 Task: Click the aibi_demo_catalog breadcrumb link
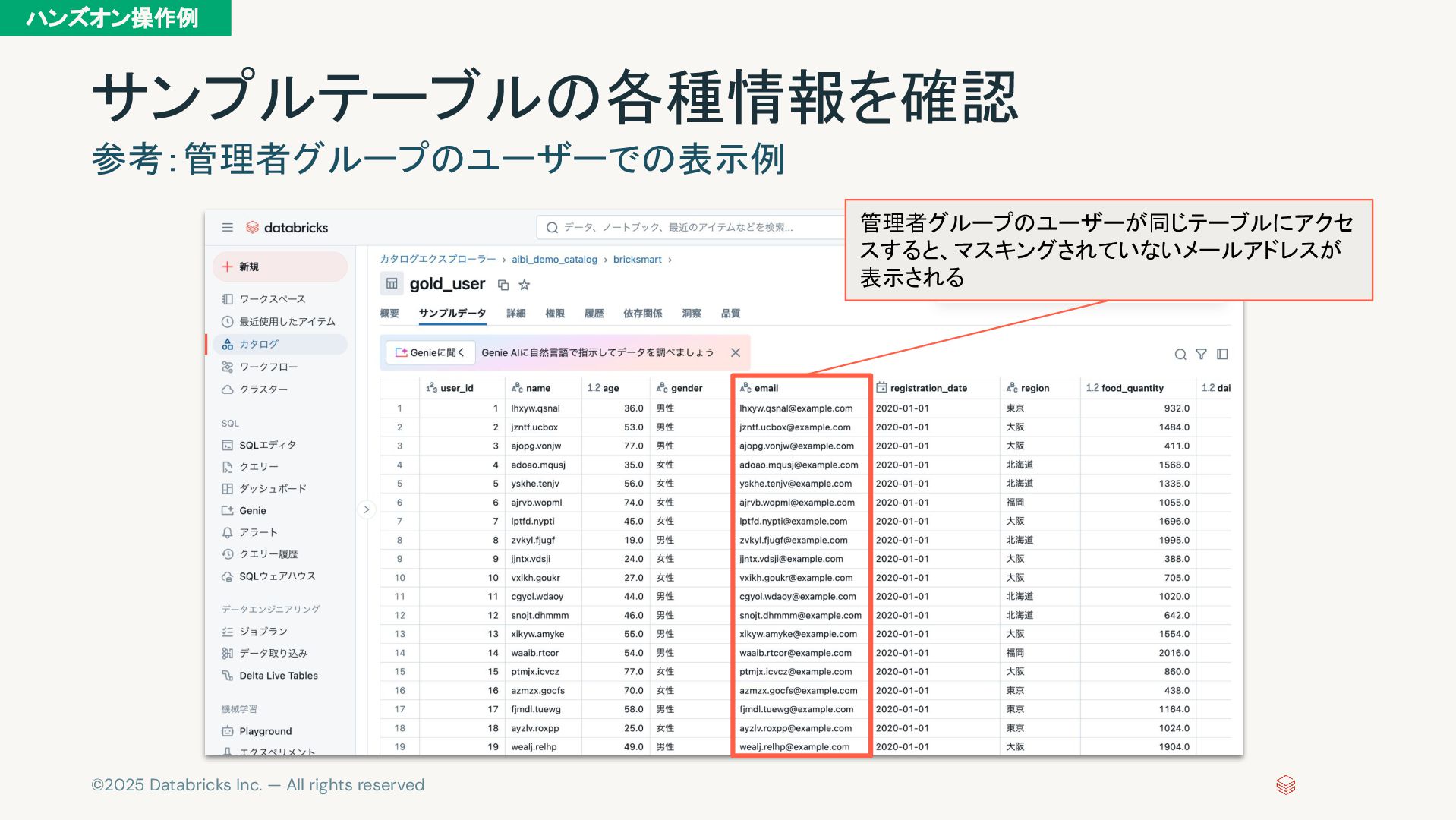554,260
